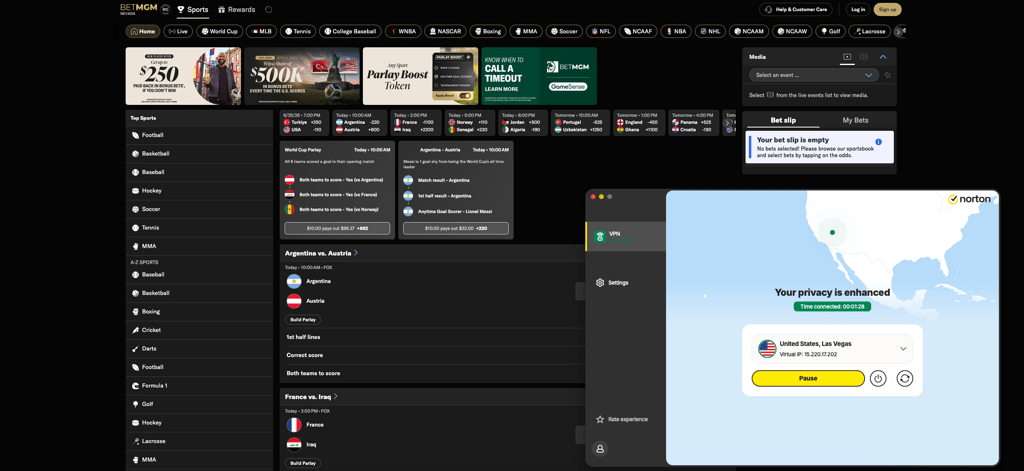
Task: Show more matches with the odds carousel arrow
Action: 728,123
